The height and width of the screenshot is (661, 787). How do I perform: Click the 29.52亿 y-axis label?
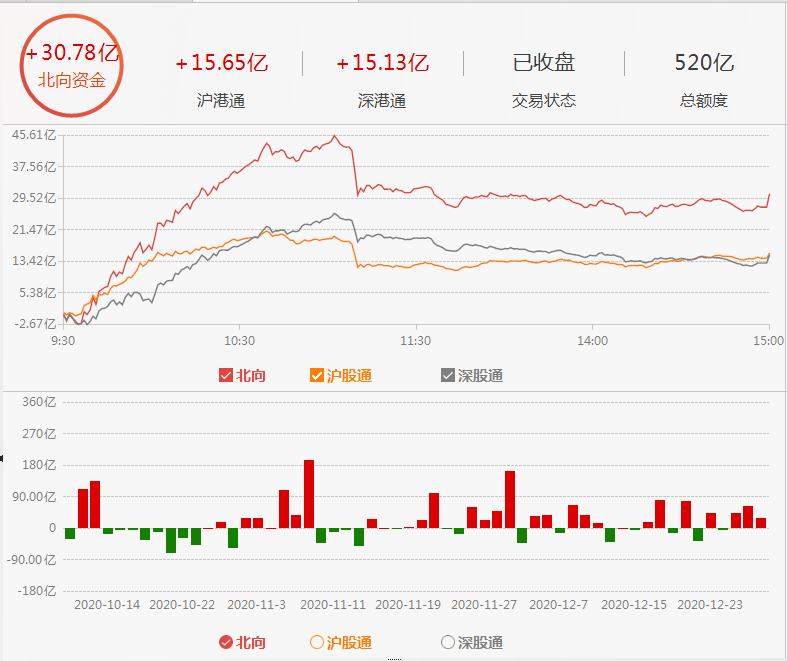(x=34, y=198)
